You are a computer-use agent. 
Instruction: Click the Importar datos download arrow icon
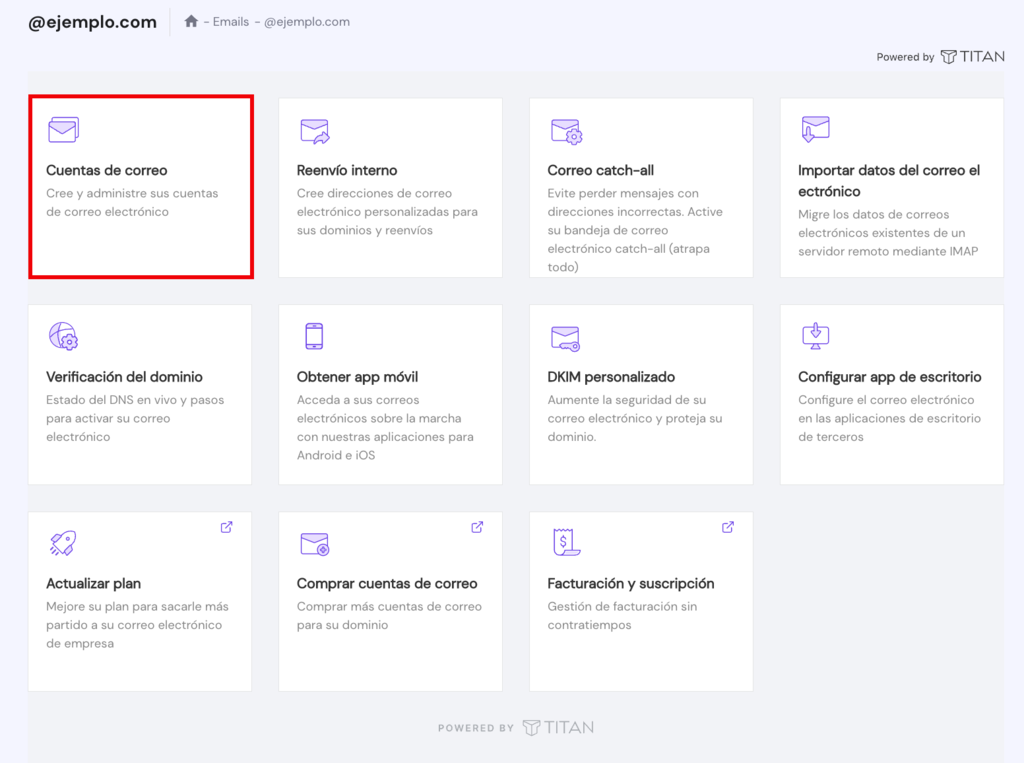click(815, 129)
